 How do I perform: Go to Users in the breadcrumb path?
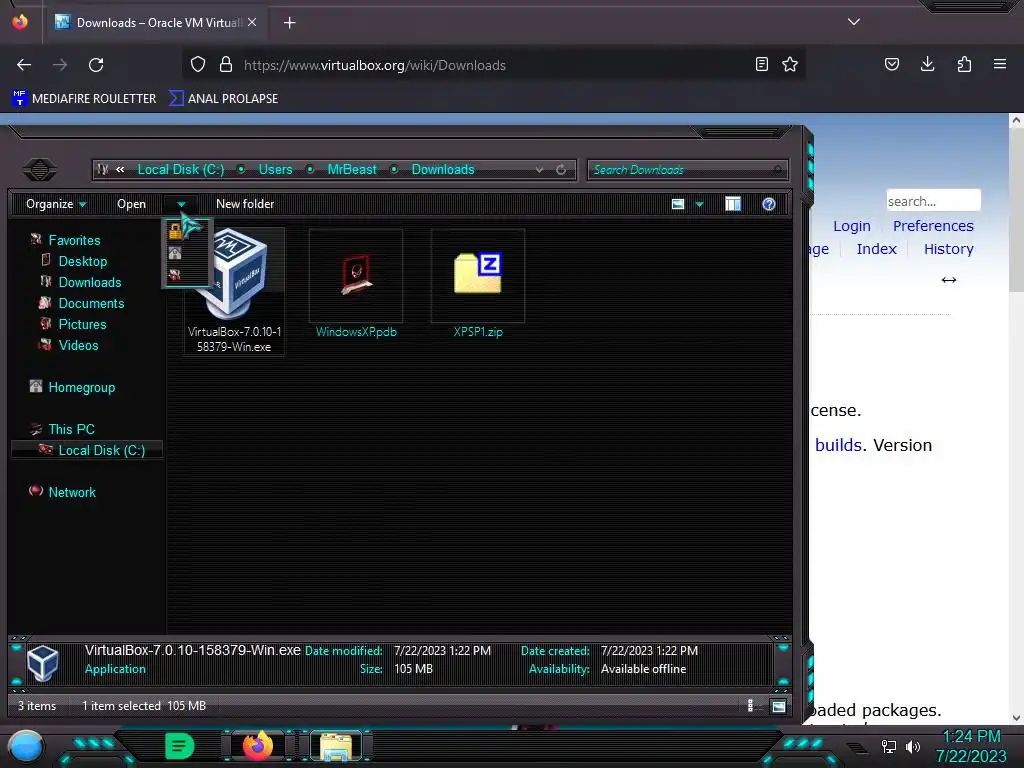(275, 170)
